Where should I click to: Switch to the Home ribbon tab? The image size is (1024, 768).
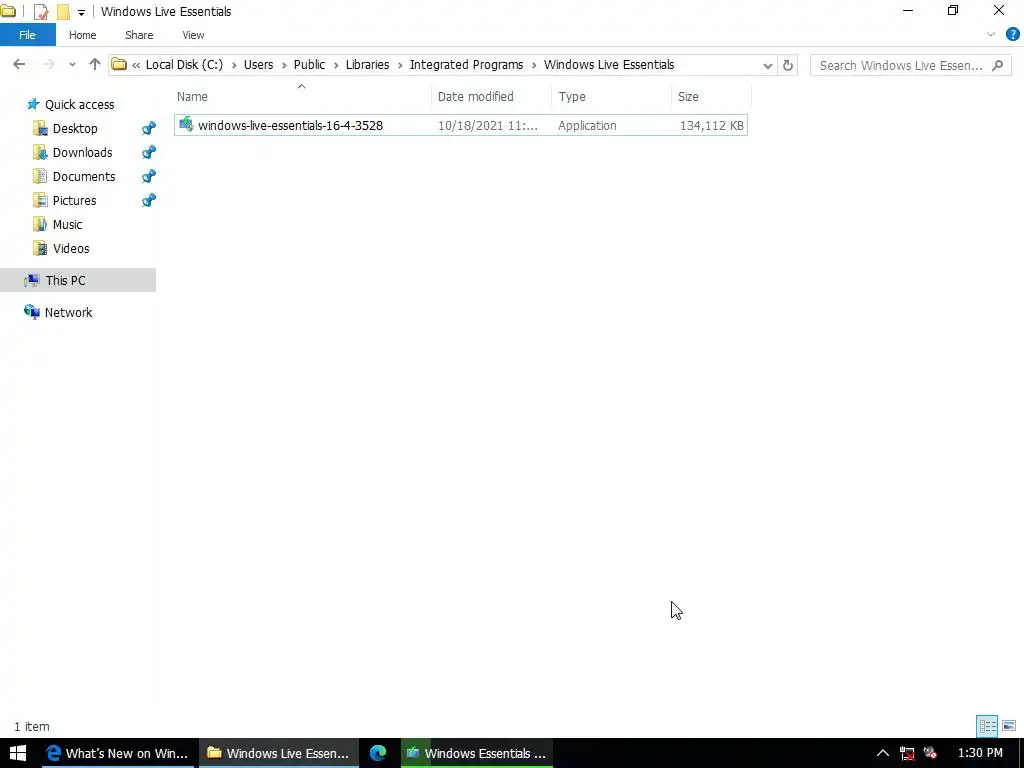82,35
